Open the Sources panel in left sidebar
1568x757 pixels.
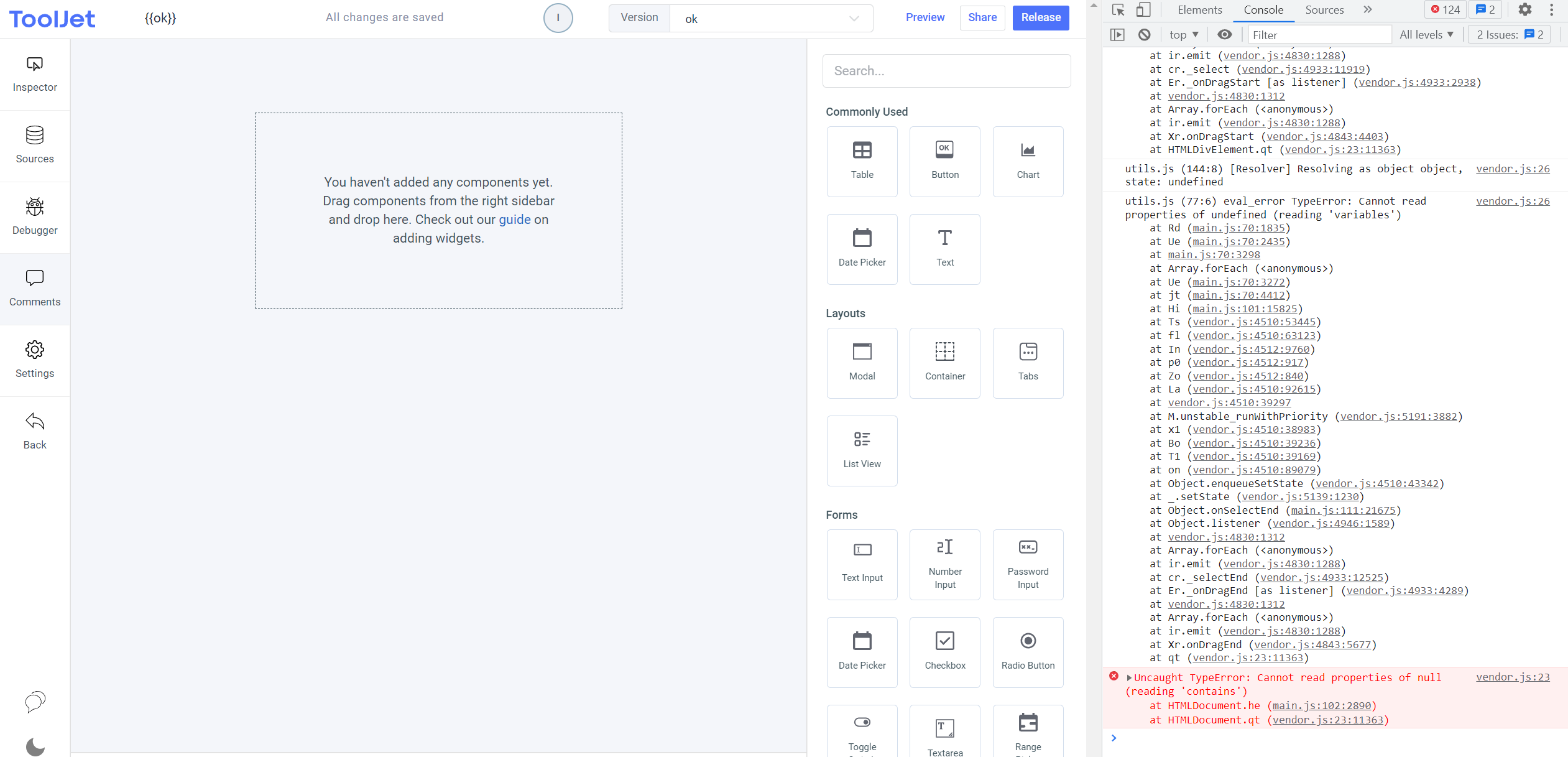point(34,145)
